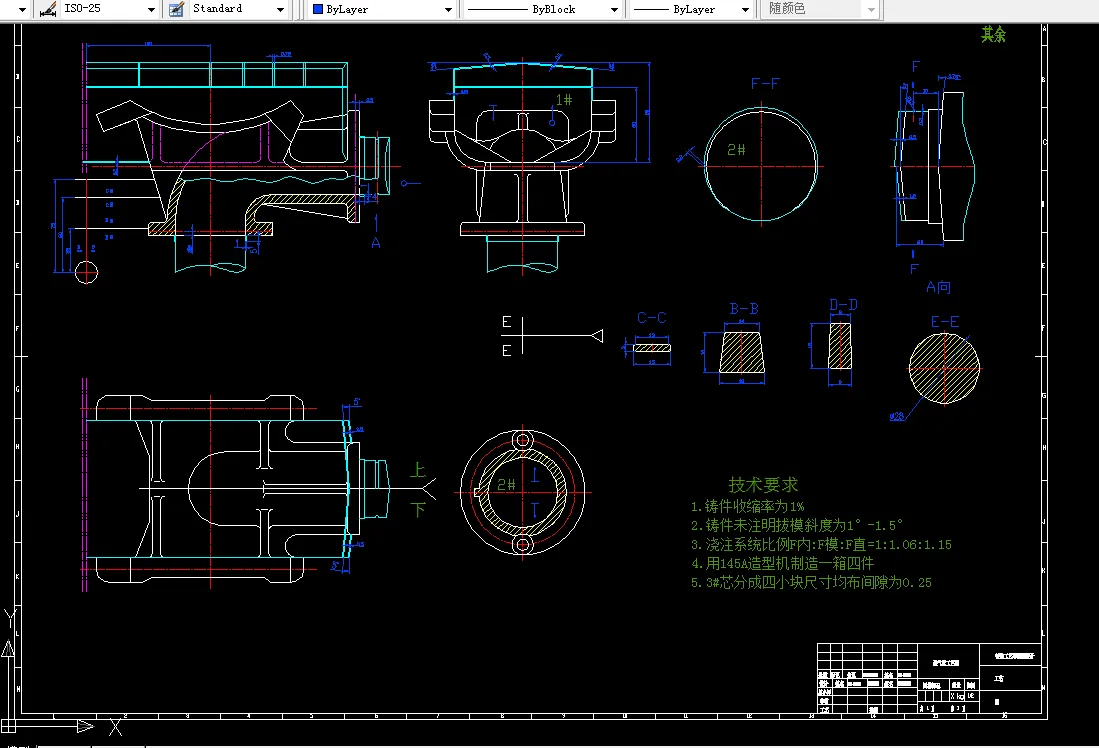This screenshot has height=748, width=1099.
Task: Open the Standard table style dropdown
Action: point(280,9)
